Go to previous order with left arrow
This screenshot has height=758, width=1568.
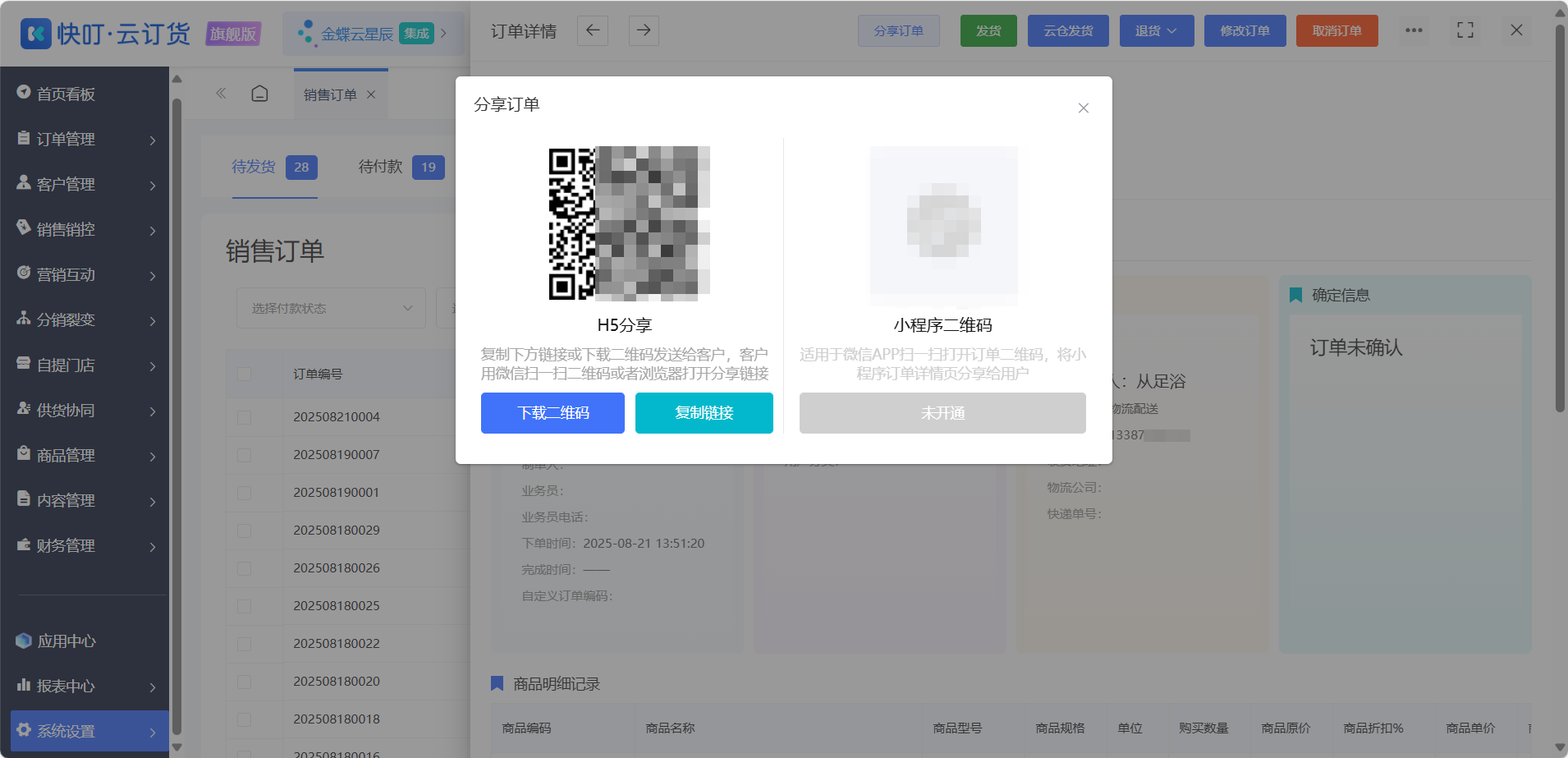point(593,30)
